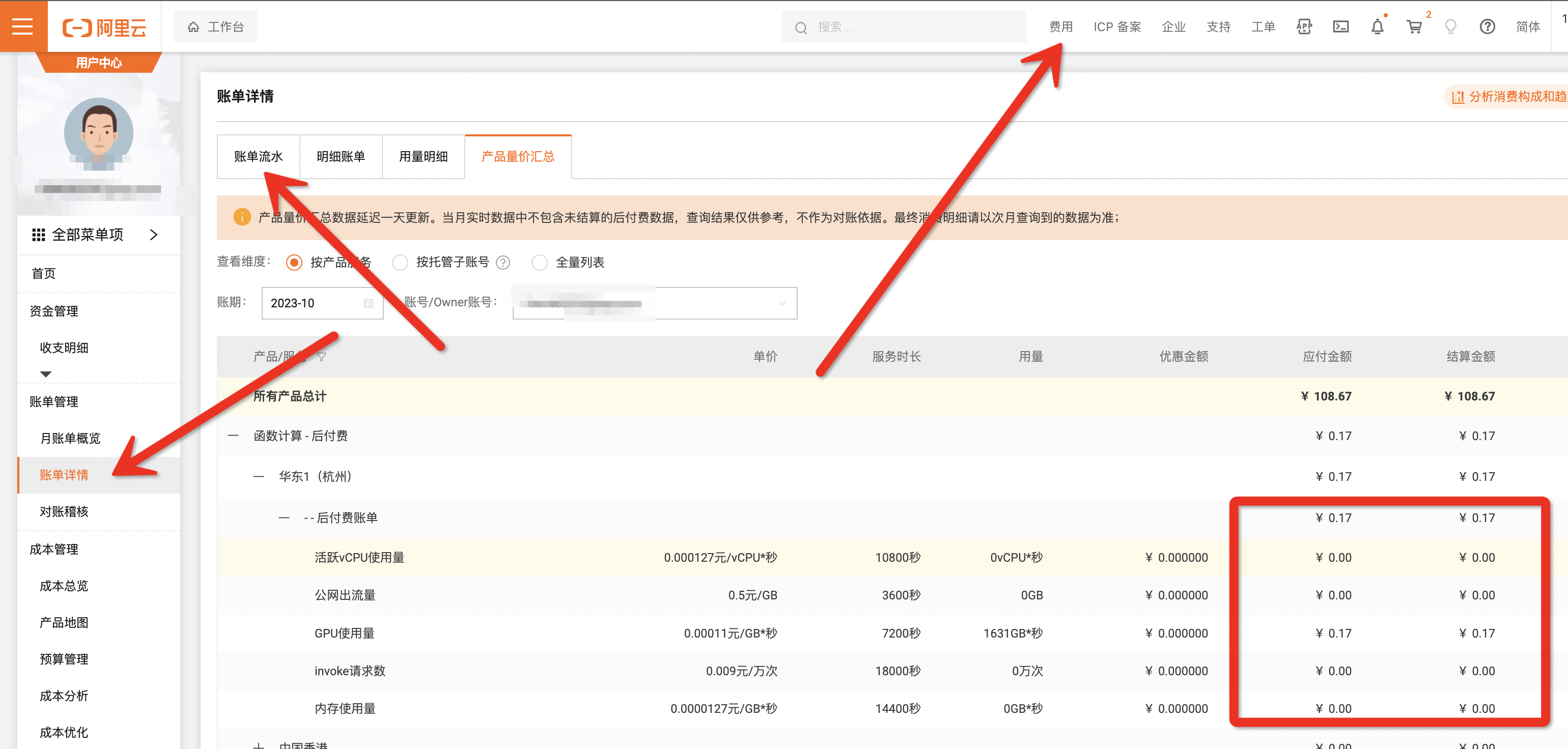Open ICP 备案 top menu
Image resolution: width=1568 pixels, height=749 pixels.
point(1117,27)
